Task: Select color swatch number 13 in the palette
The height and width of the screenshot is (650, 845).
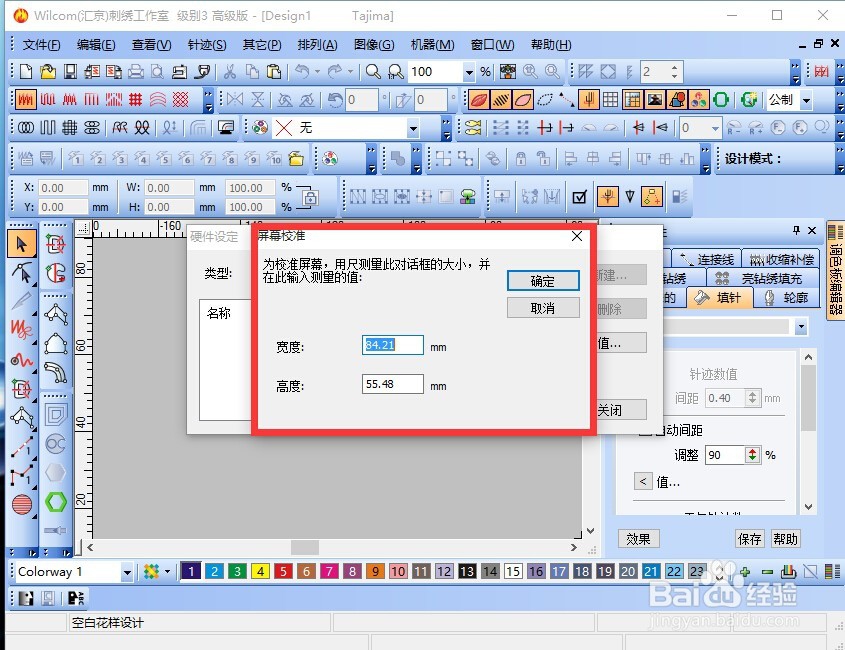Action: click(465, 570)
